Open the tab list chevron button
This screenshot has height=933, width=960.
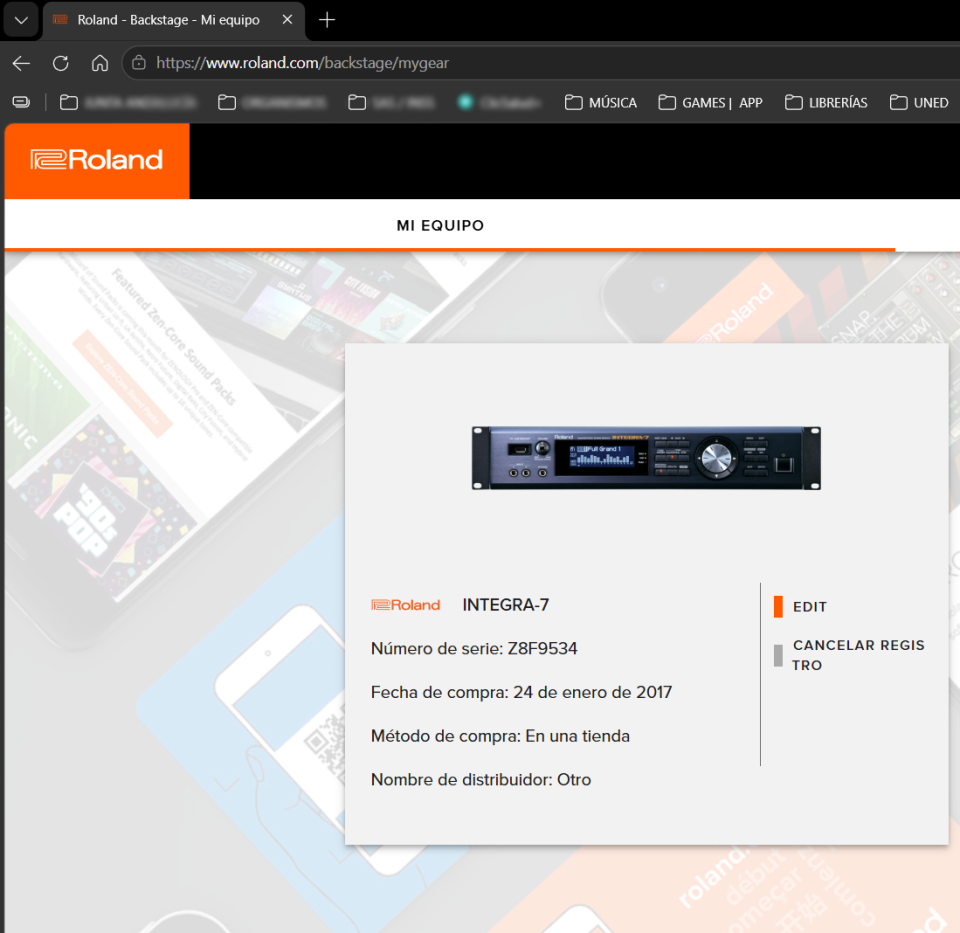coord(21,20)
